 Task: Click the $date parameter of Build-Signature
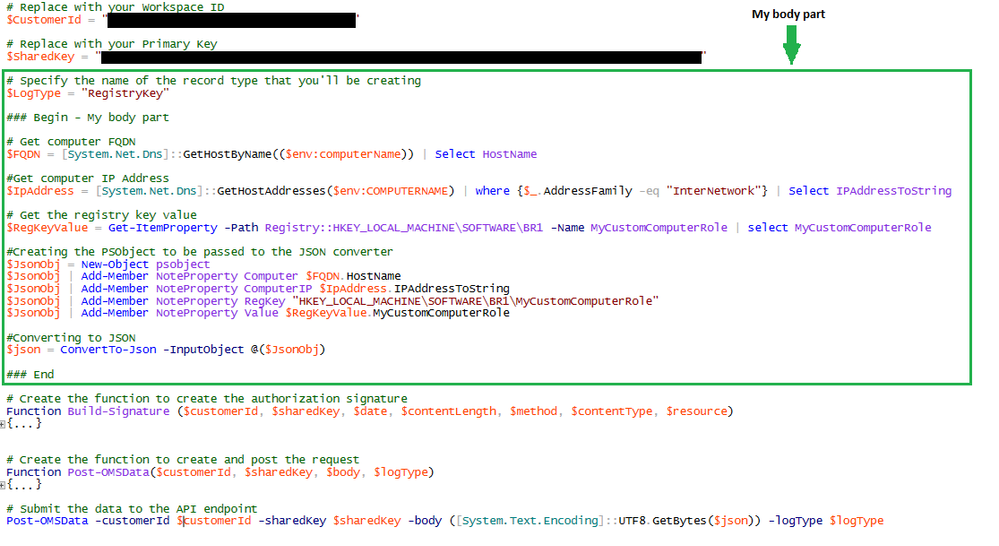tap(370, 412)
